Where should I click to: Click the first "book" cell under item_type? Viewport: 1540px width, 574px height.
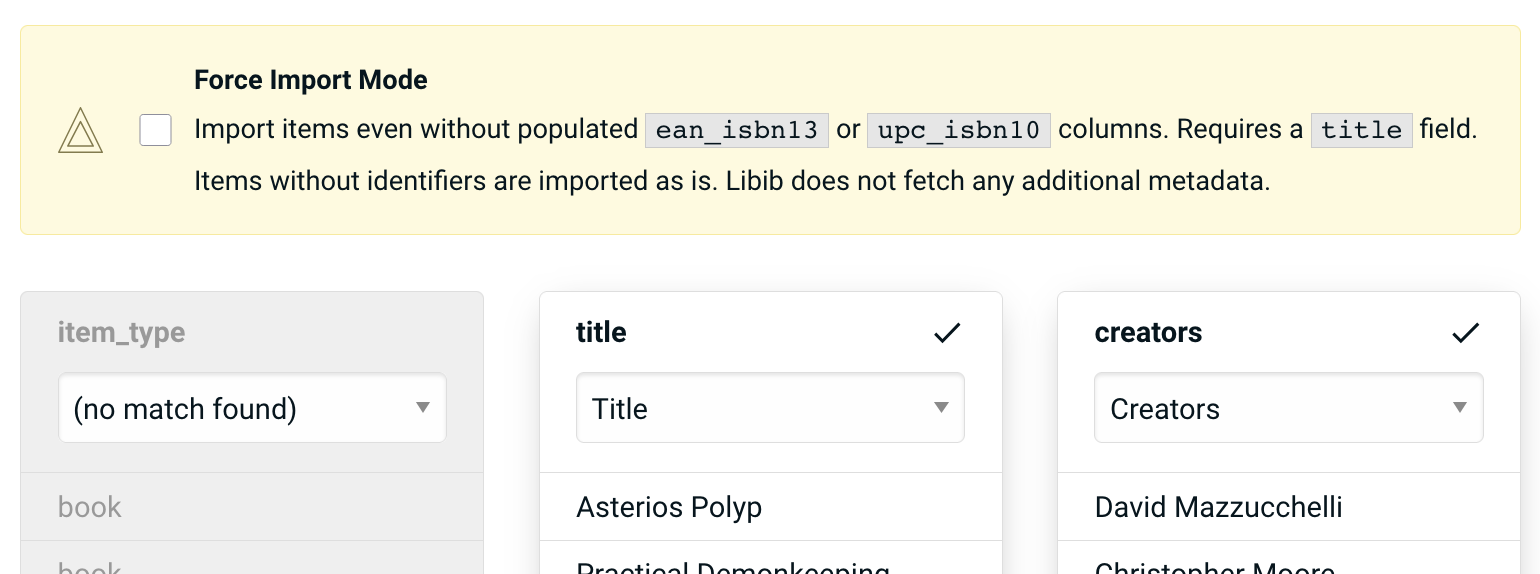90,507
